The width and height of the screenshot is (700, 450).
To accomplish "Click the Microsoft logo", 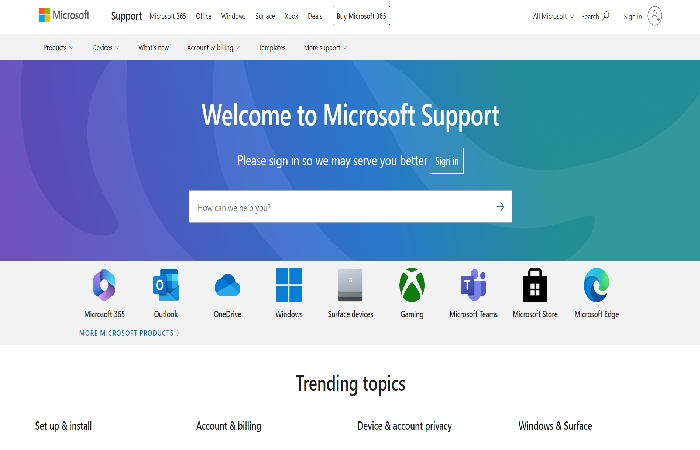I will point(64,15).
